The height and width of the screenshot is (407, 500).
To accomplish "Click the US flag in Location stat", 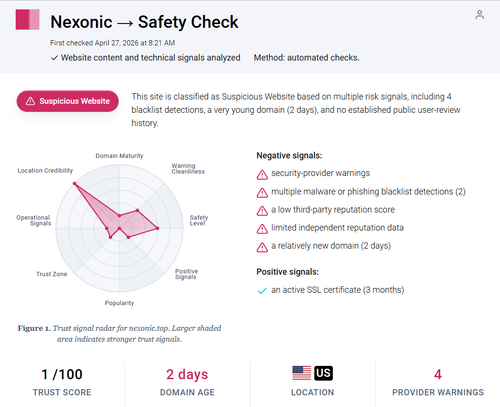I will coord(302,373).
